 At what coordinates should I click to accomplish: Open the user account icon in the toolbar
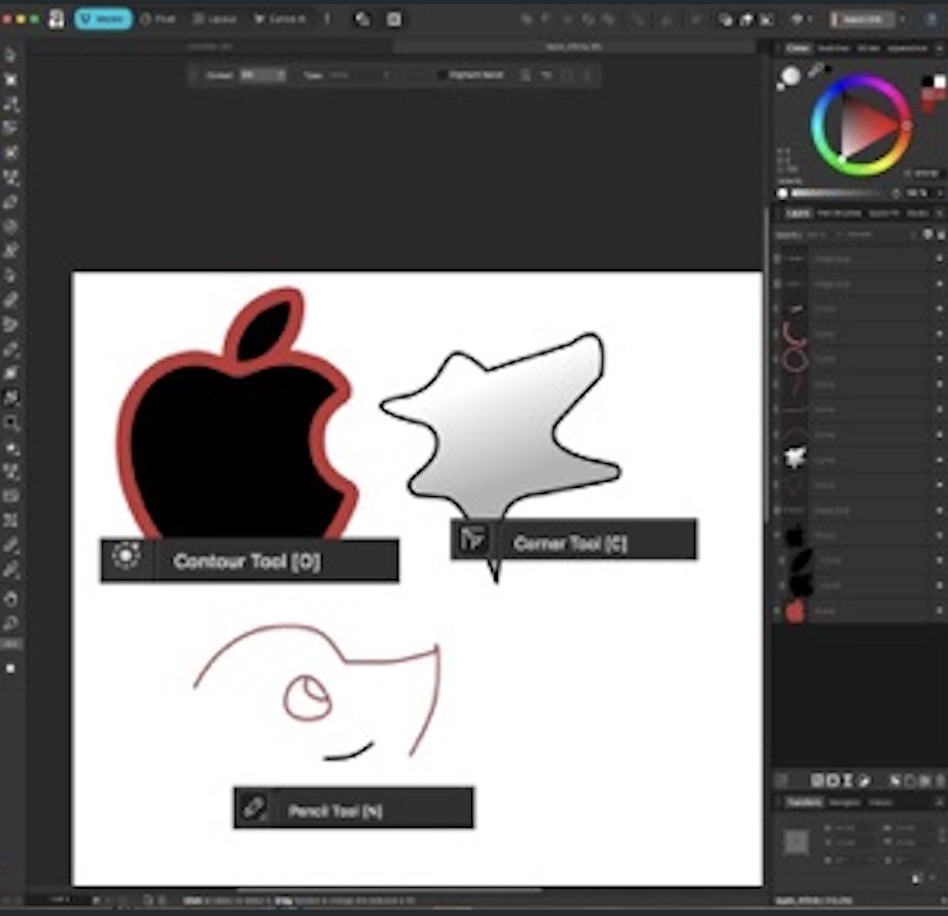(934, 19)
